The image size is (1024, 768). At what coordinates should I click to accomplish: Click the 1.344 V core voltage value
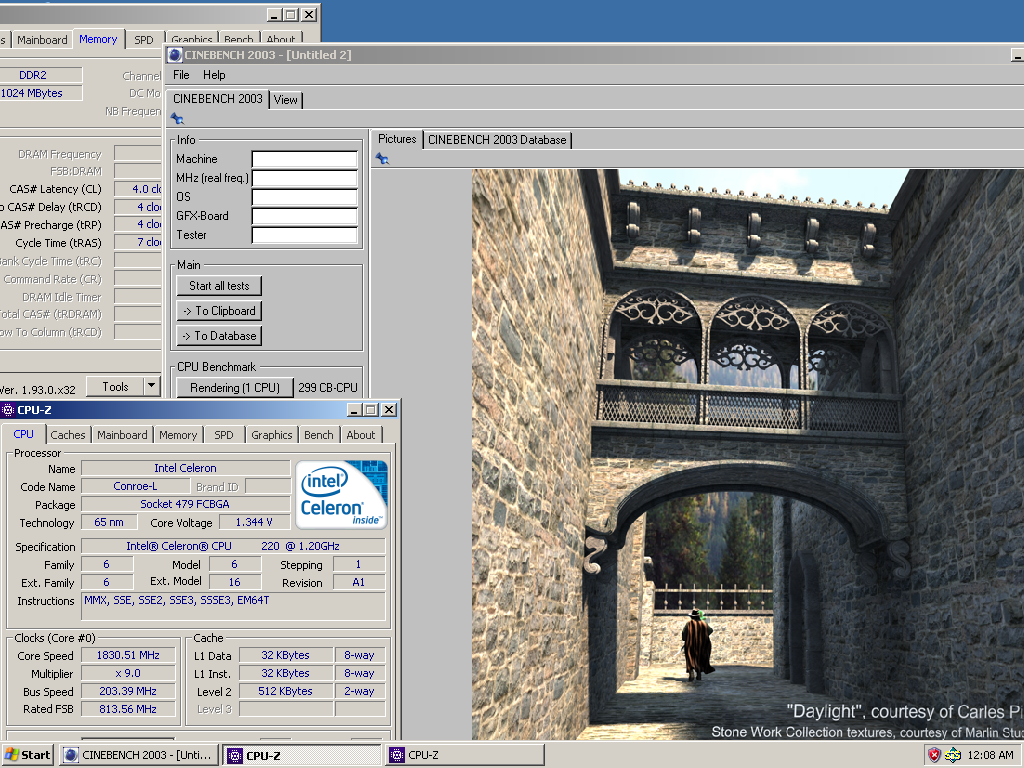point(254,522)
